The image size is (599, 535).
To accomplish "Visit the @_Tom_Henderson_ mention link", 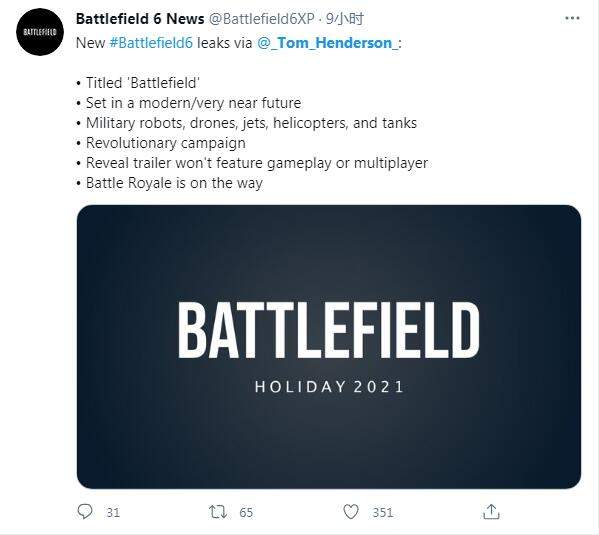I will tap(327, 43).
